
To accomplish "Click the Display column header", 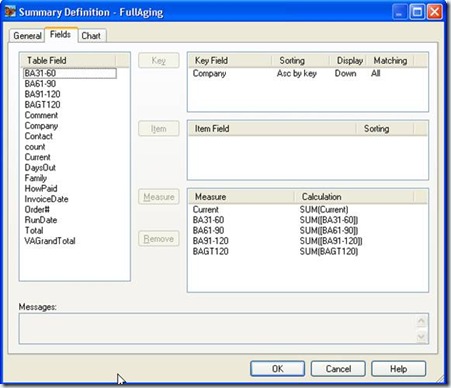I will click(348, 60).
